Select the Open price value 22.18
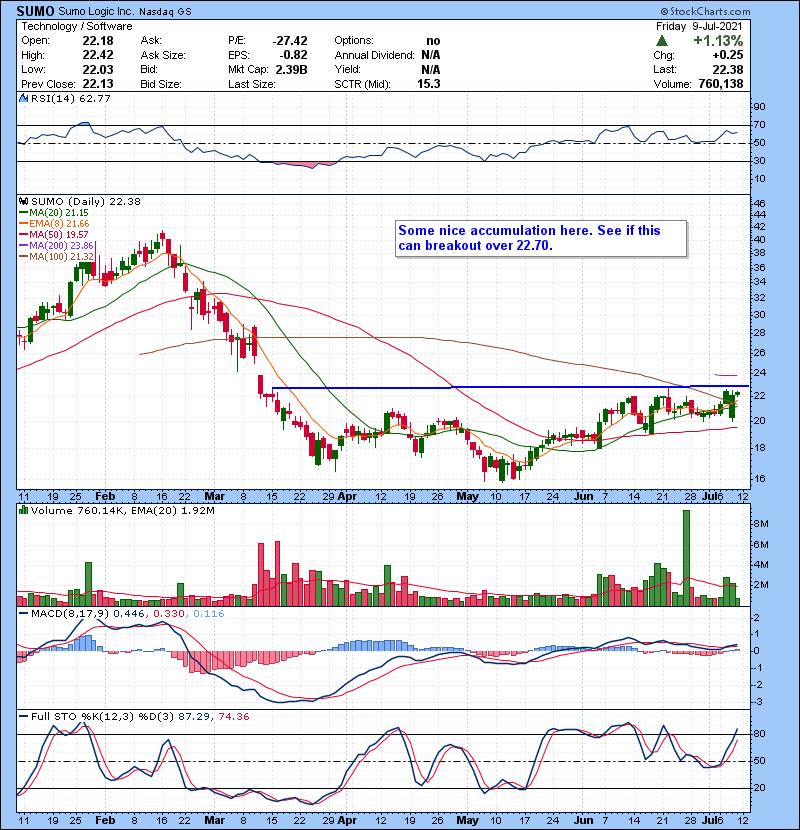 tap(98, 41)
